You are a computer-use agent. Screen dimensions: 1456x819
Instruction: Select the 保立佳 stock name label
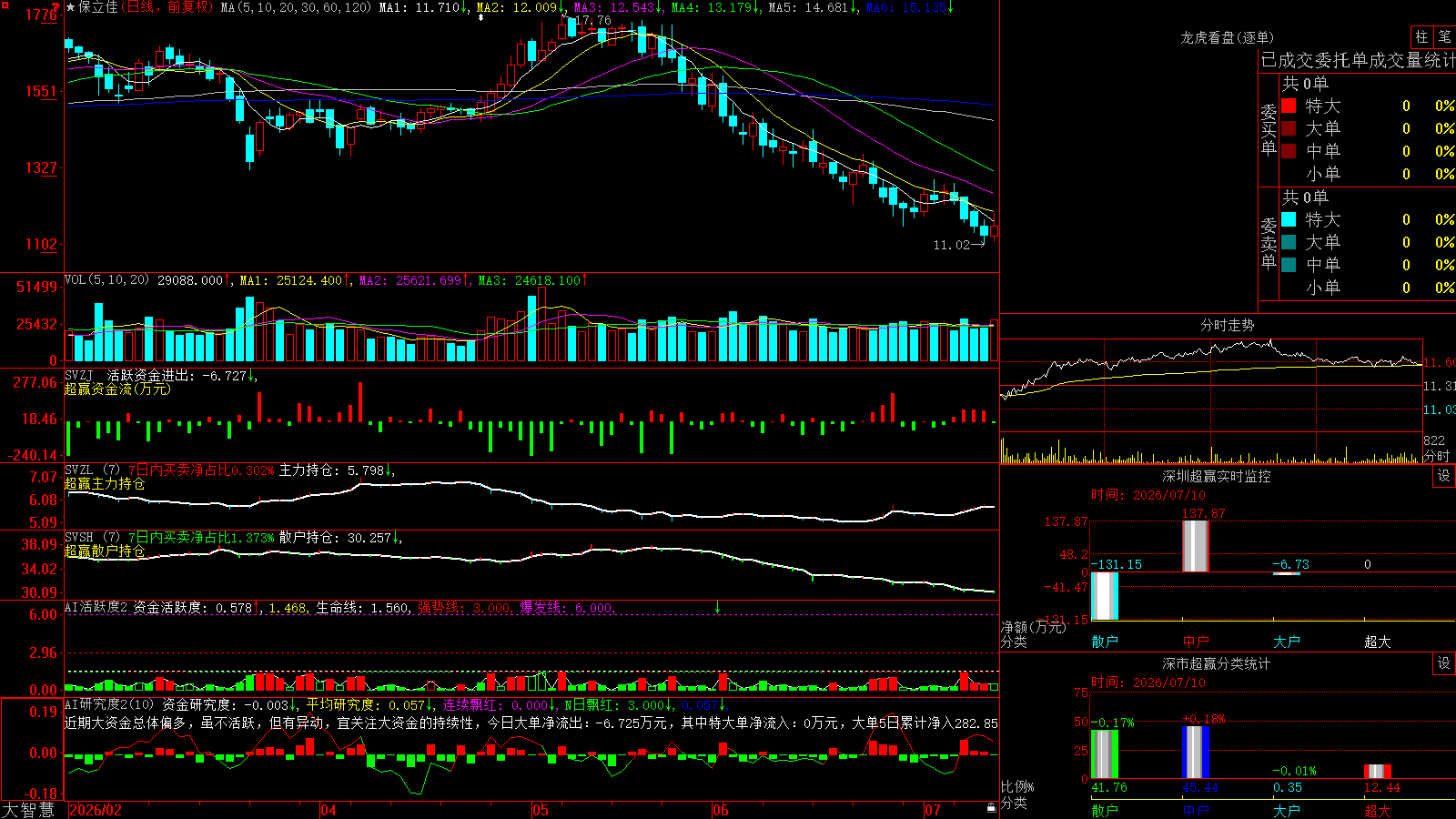point(98,7)
